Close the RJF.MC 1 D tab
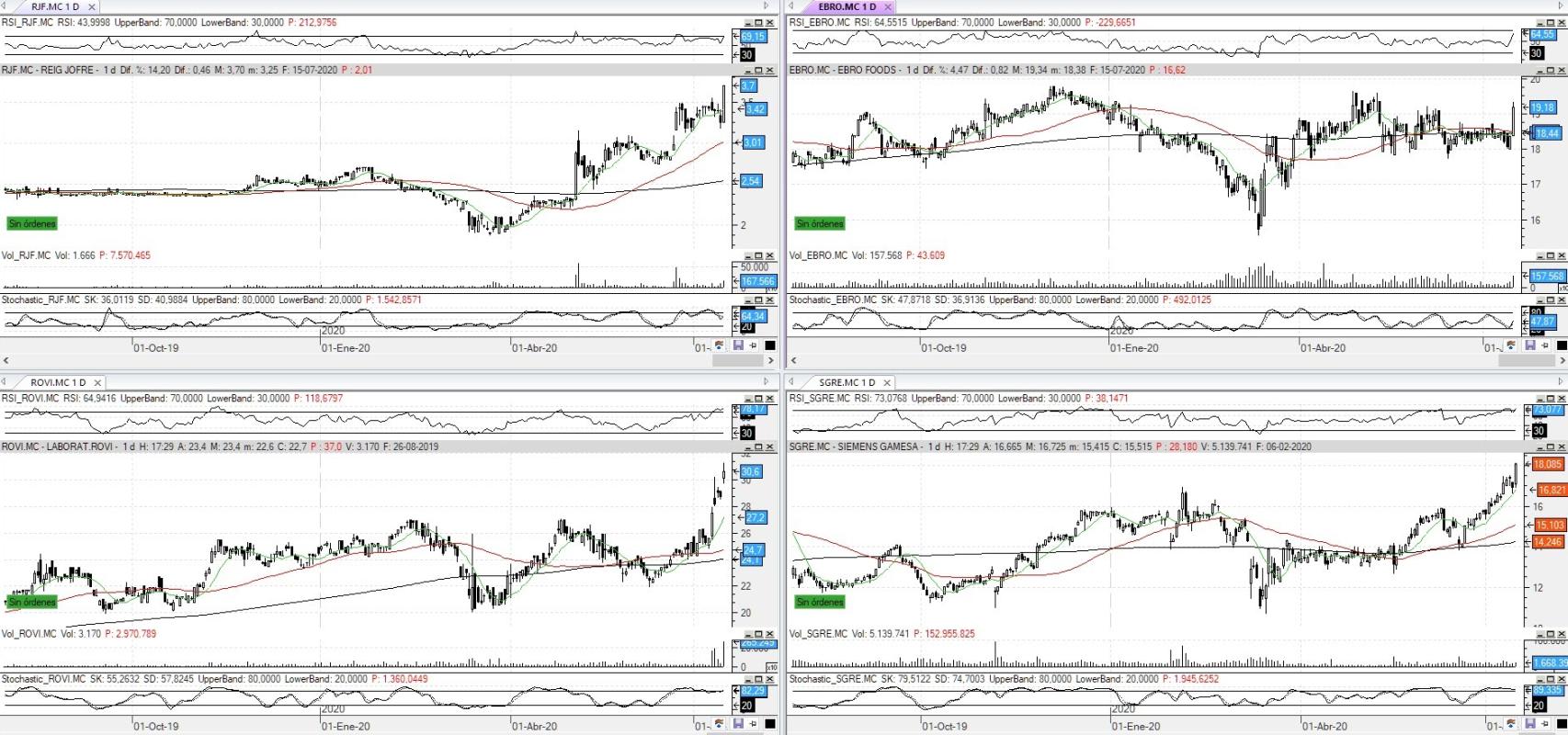Image resolution: width=1568 pixels, height=735 pixels. coord(92,6)
